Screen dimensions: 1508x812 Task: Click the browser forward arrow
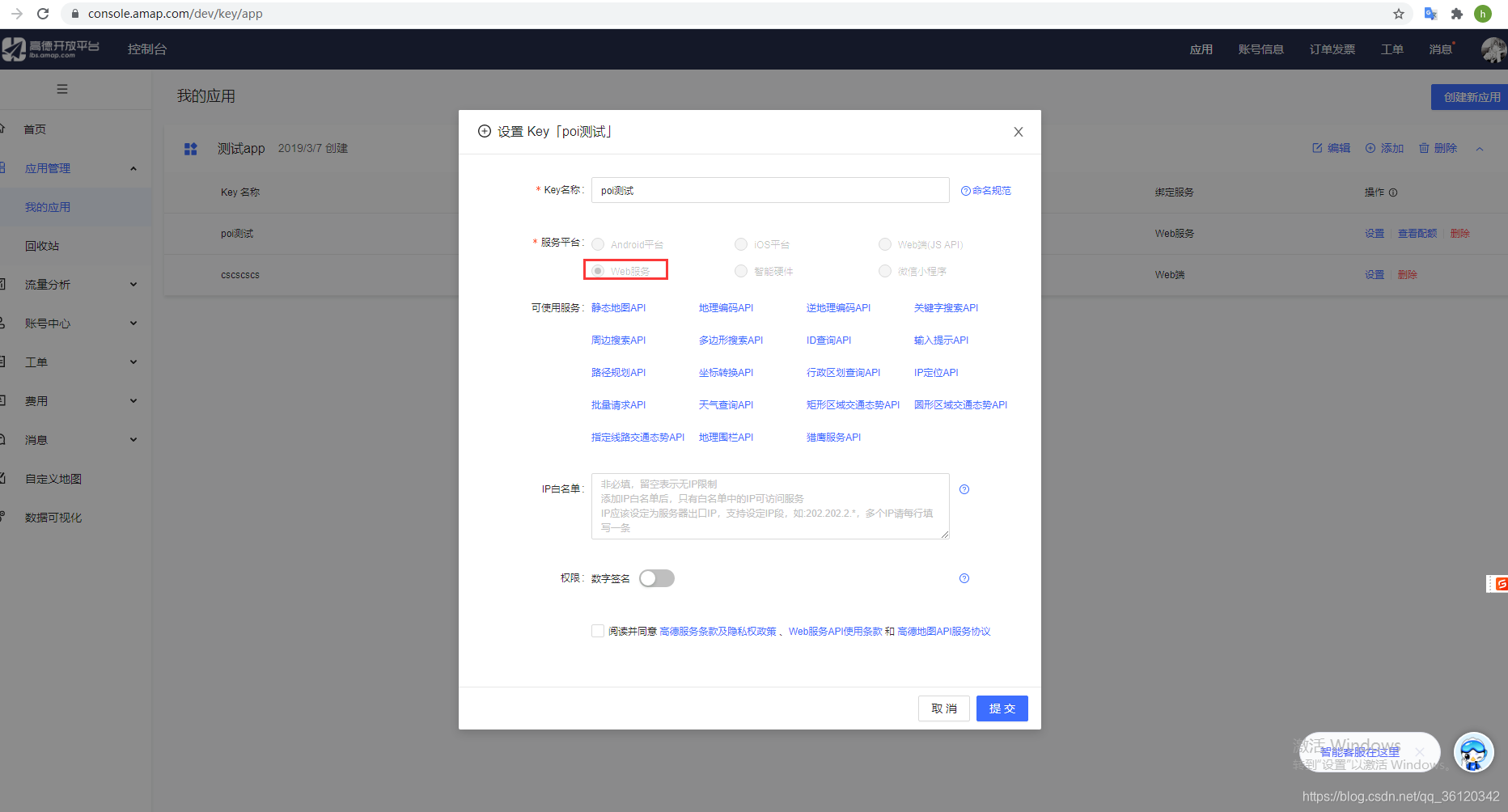point(17,14)
